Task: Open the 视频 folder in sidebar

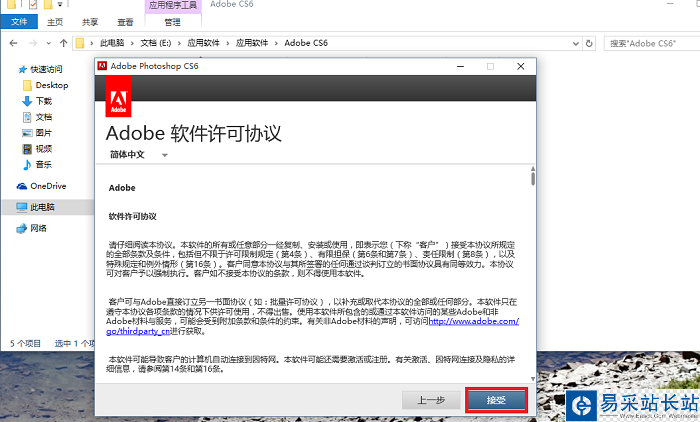Action: click(44, 149)
